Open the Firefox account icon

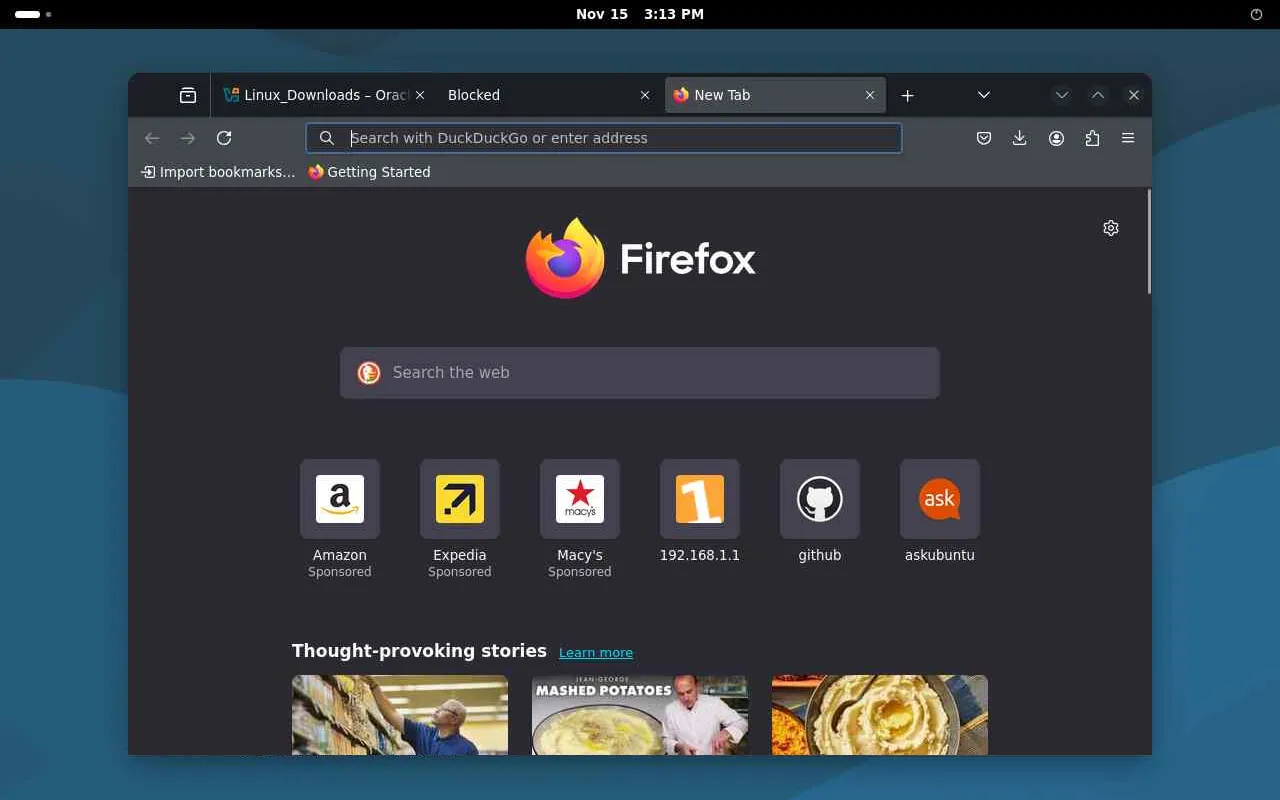click(x=1056, y=138)
